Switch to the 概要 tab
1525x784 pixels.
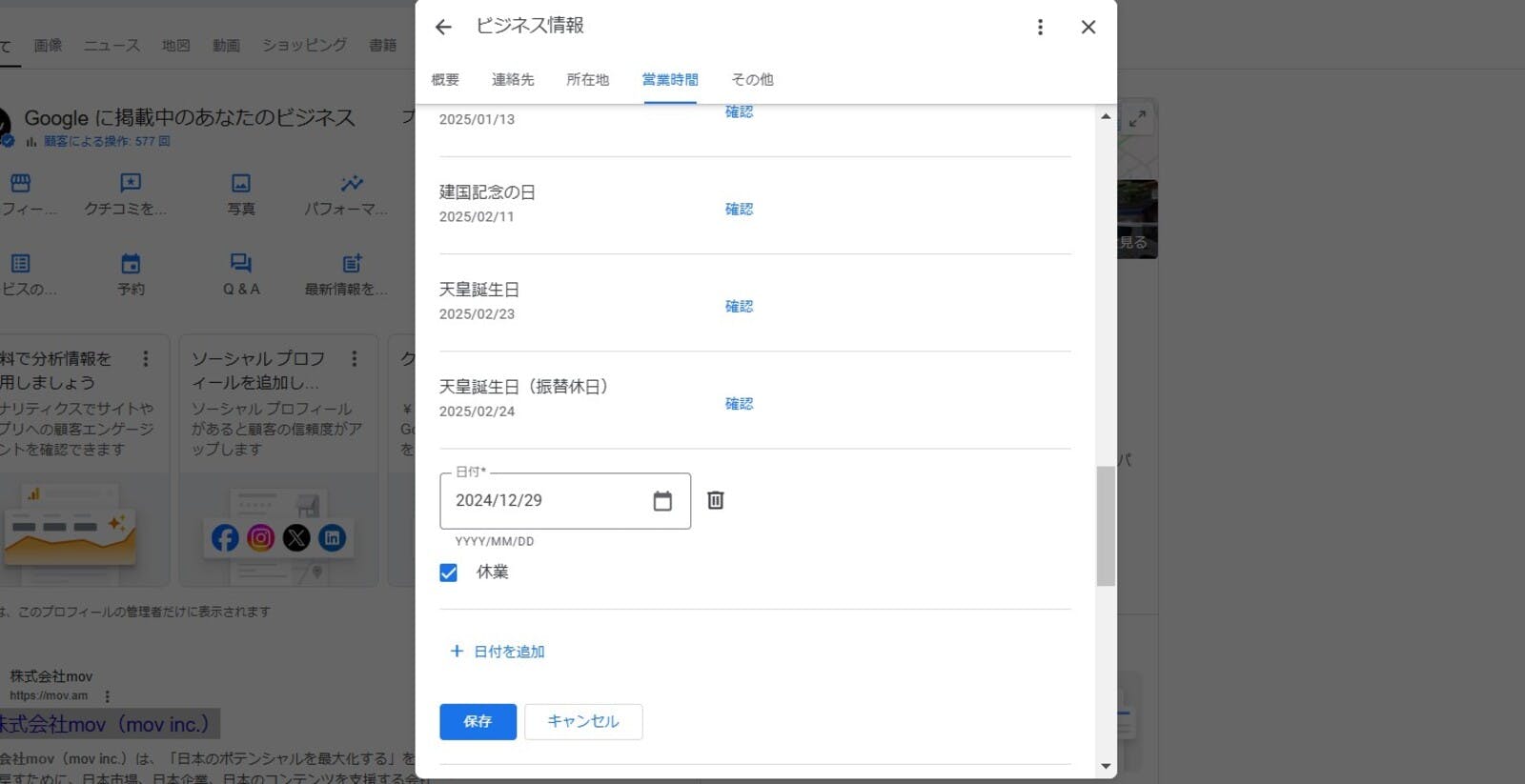pos(445,79)
